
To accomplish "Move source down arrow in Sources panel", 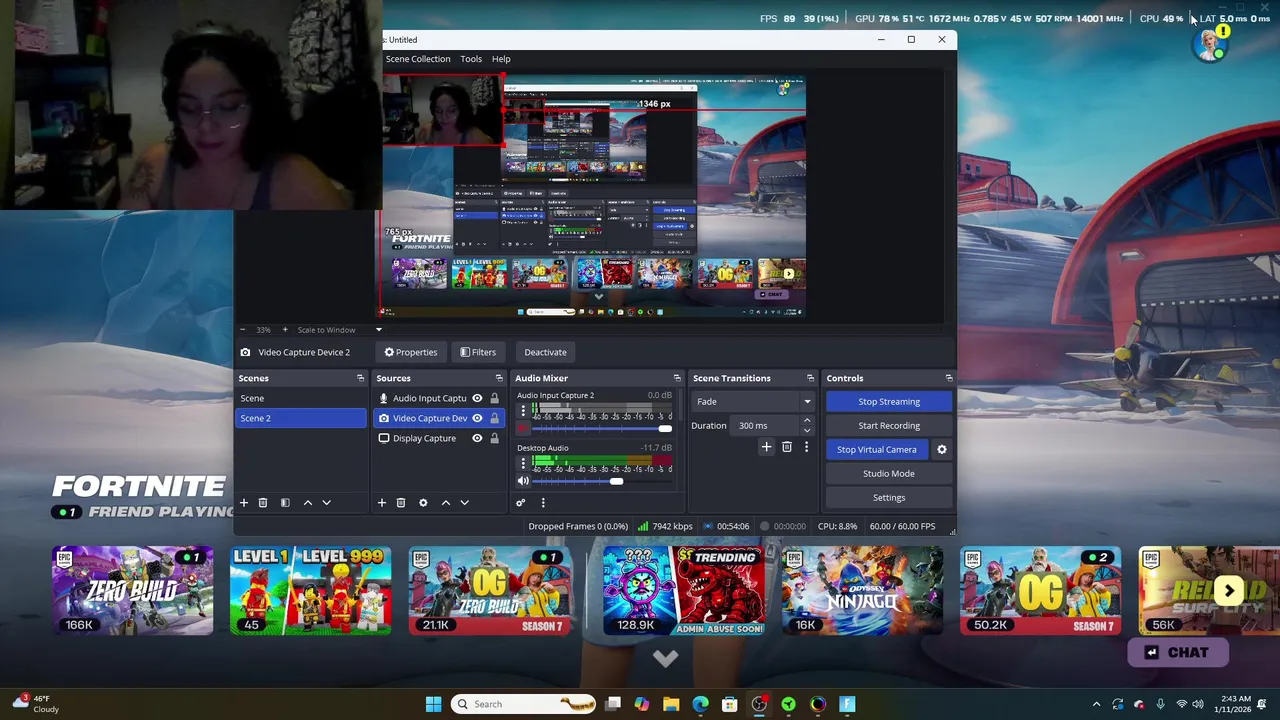I will (x=464, y=503).
